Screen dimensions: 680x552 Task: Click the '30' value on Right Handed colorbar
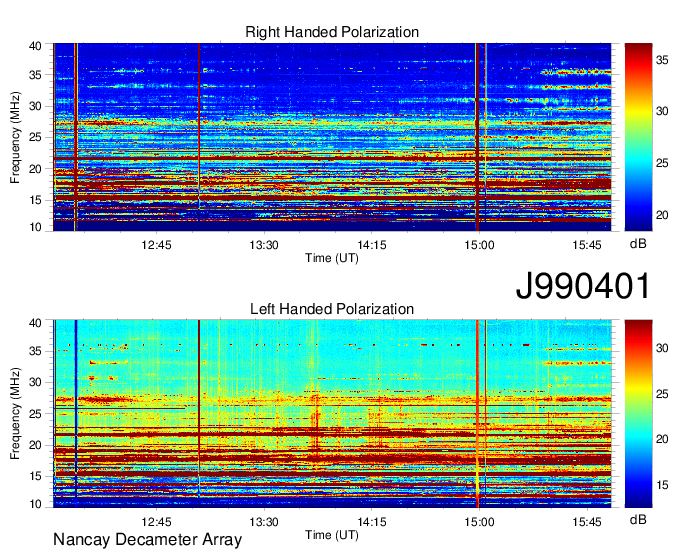pyautogui.click(x=662, y=111)
